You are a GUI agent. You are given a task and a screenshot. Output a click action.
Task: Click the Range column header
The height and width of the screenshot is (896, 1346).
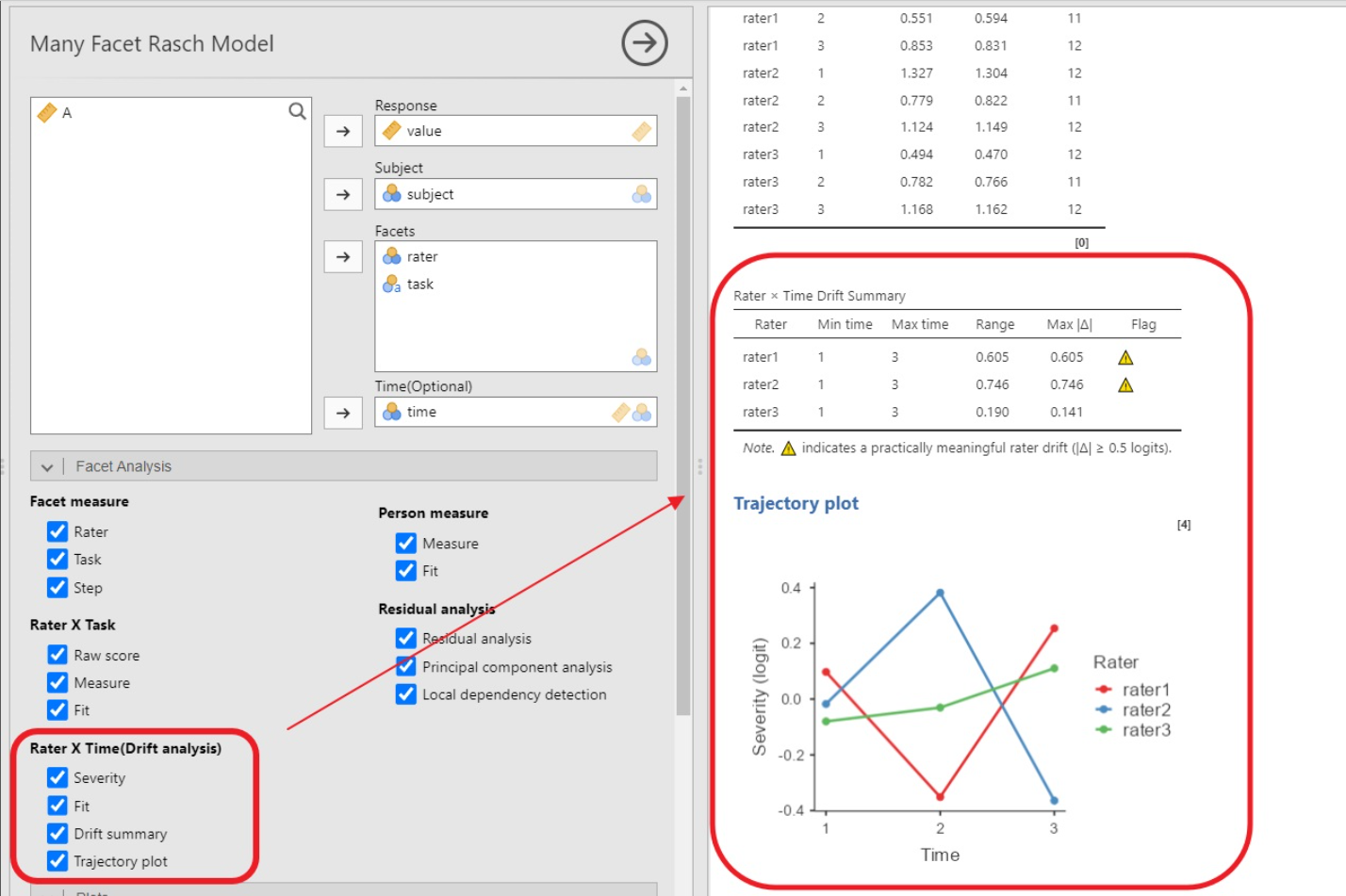click(994, 324)
